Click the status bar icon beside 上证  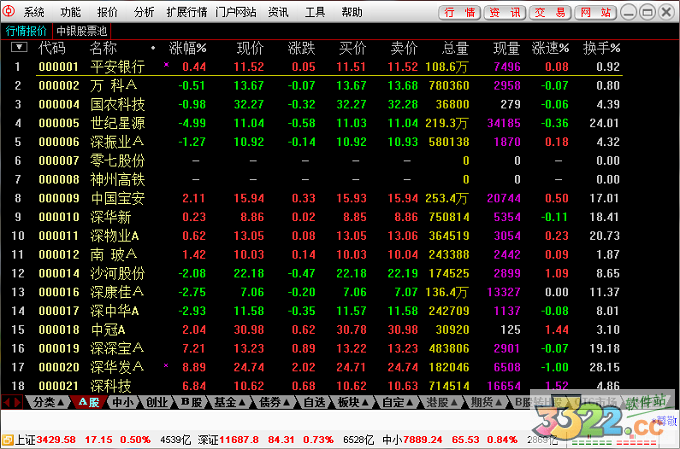pyautogui.click(x=7, y=440)
